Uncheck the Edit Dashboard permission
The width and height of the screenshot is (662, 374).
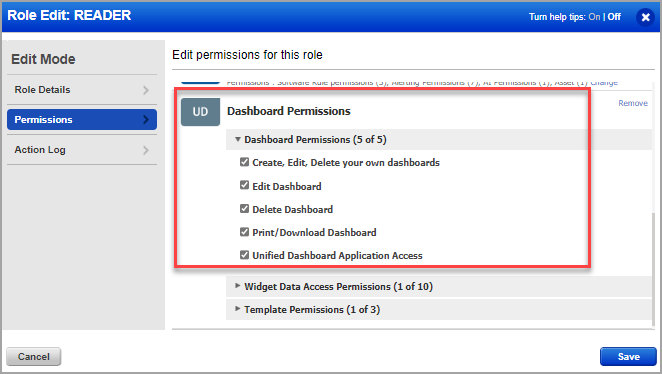(244, 185)
